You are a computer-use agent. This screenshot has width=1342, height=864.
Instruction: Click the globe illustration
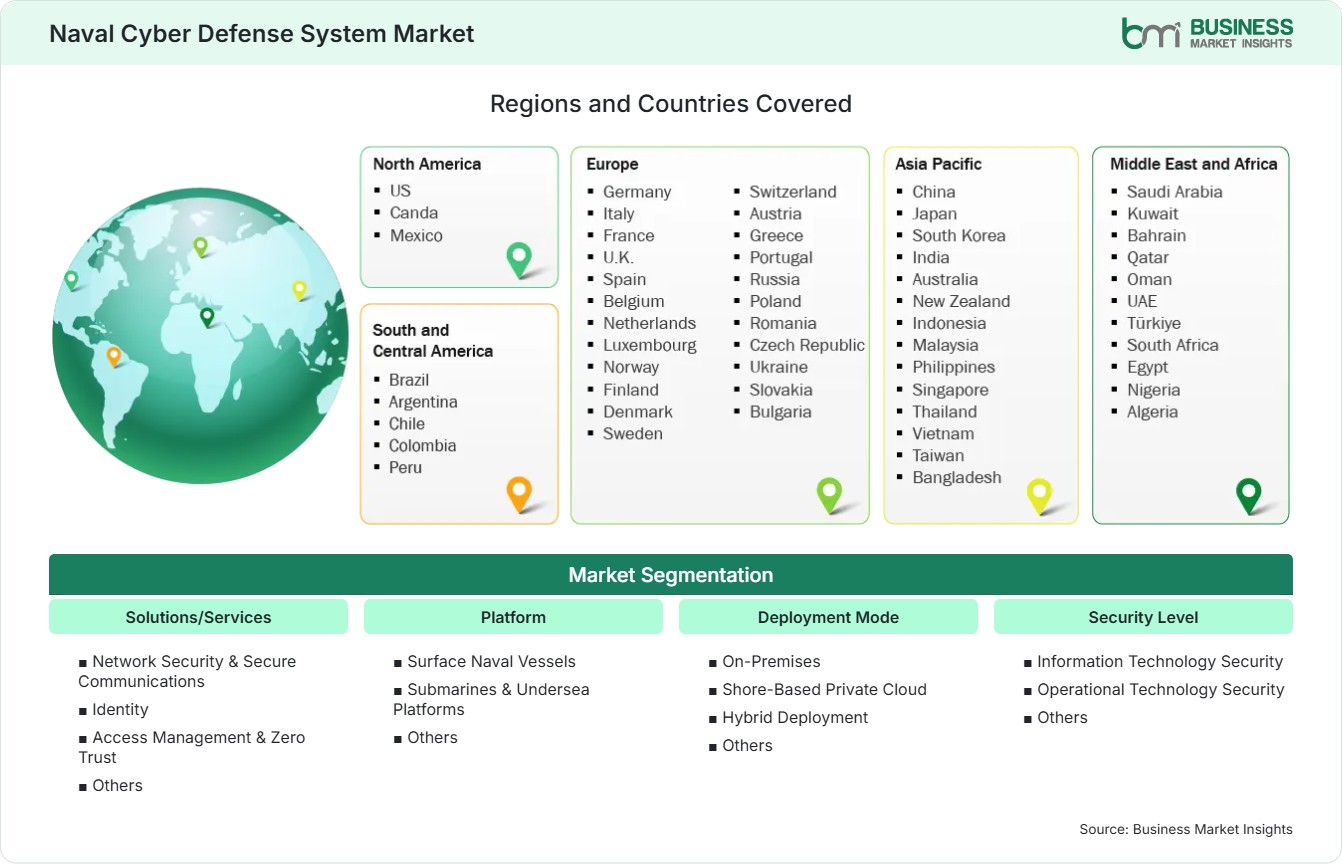point(200,336)
